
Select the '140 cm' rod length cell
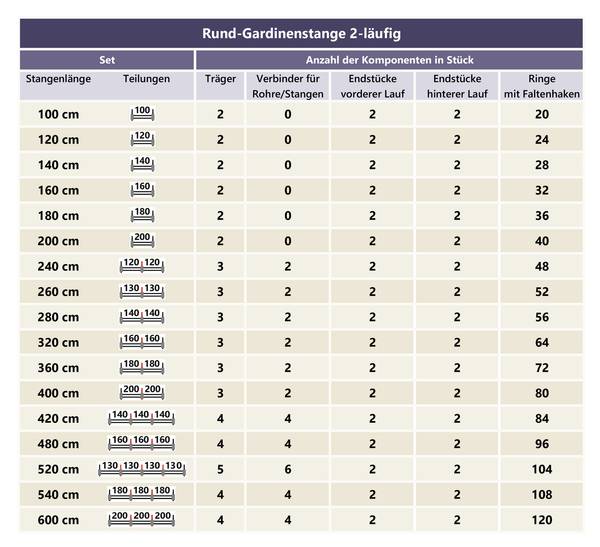point(58,165)
